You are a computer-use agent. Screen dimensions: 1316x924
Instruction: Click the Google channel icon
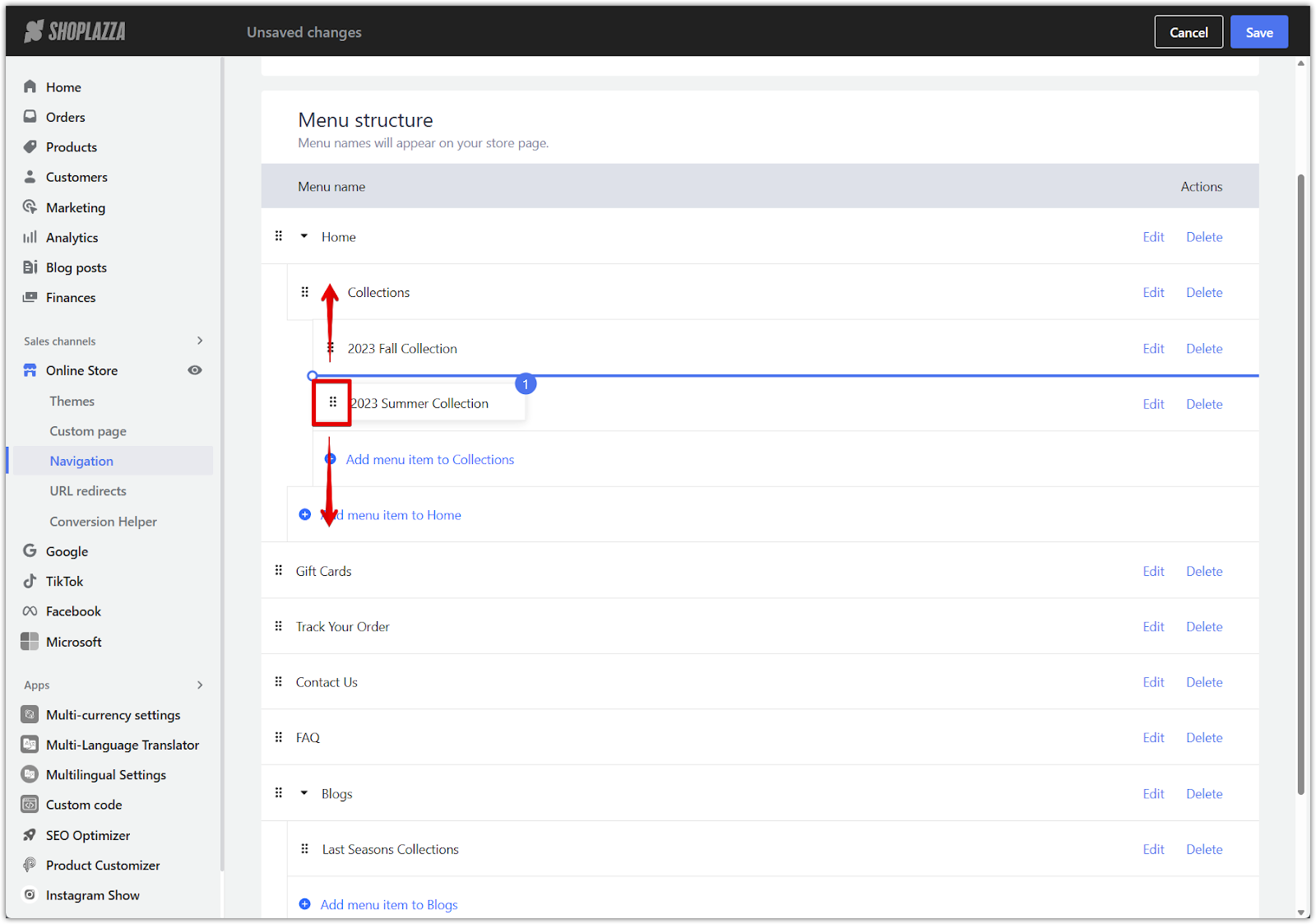(x=30, y=550)
